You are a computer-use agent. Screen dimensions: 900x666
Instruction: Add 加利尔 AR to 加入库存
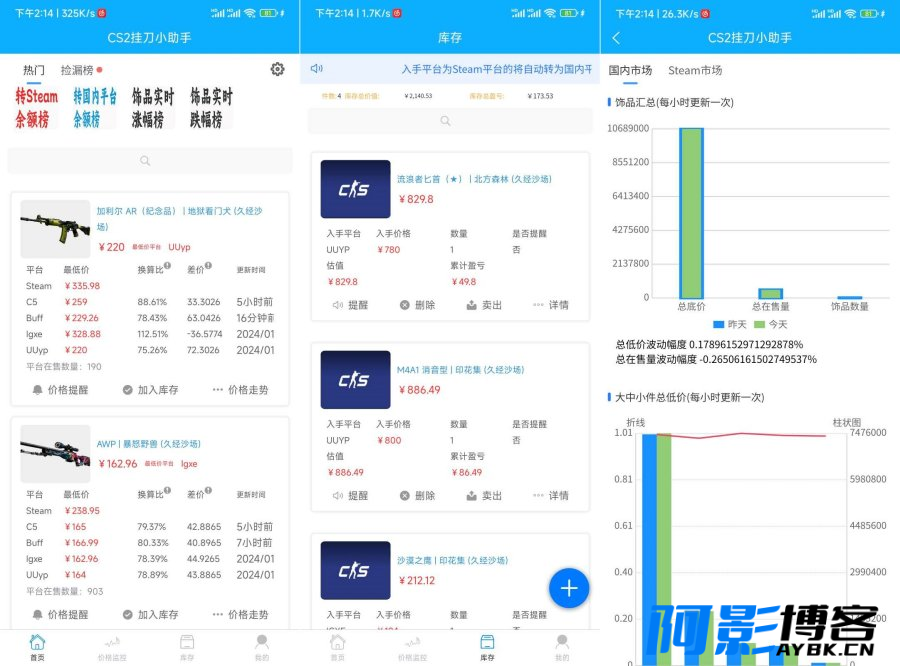150,390
